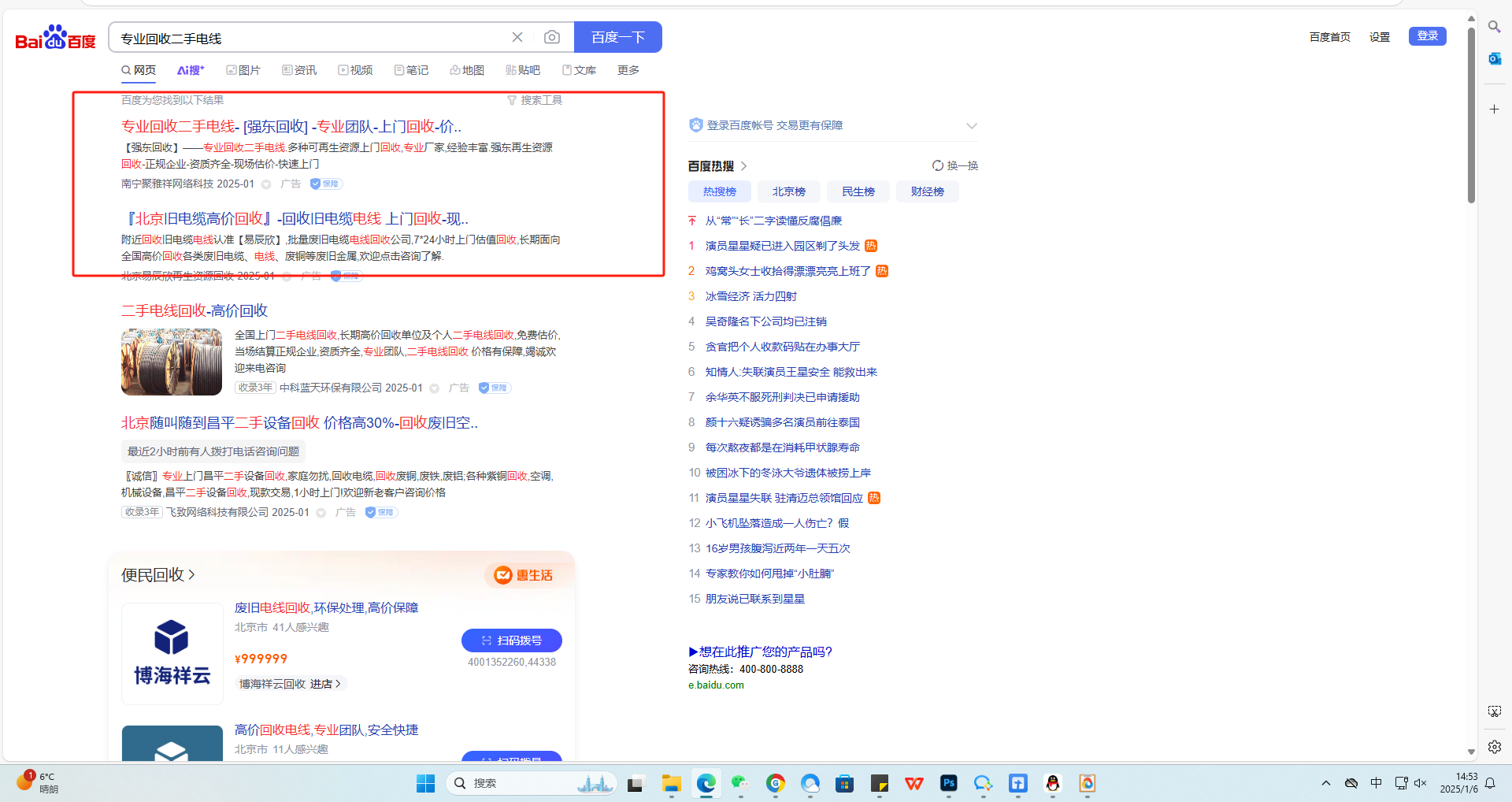Image resolution: width=1512 pixels, height=802 pixels.
Task: Click the Baidu logo
Action: 55,37
